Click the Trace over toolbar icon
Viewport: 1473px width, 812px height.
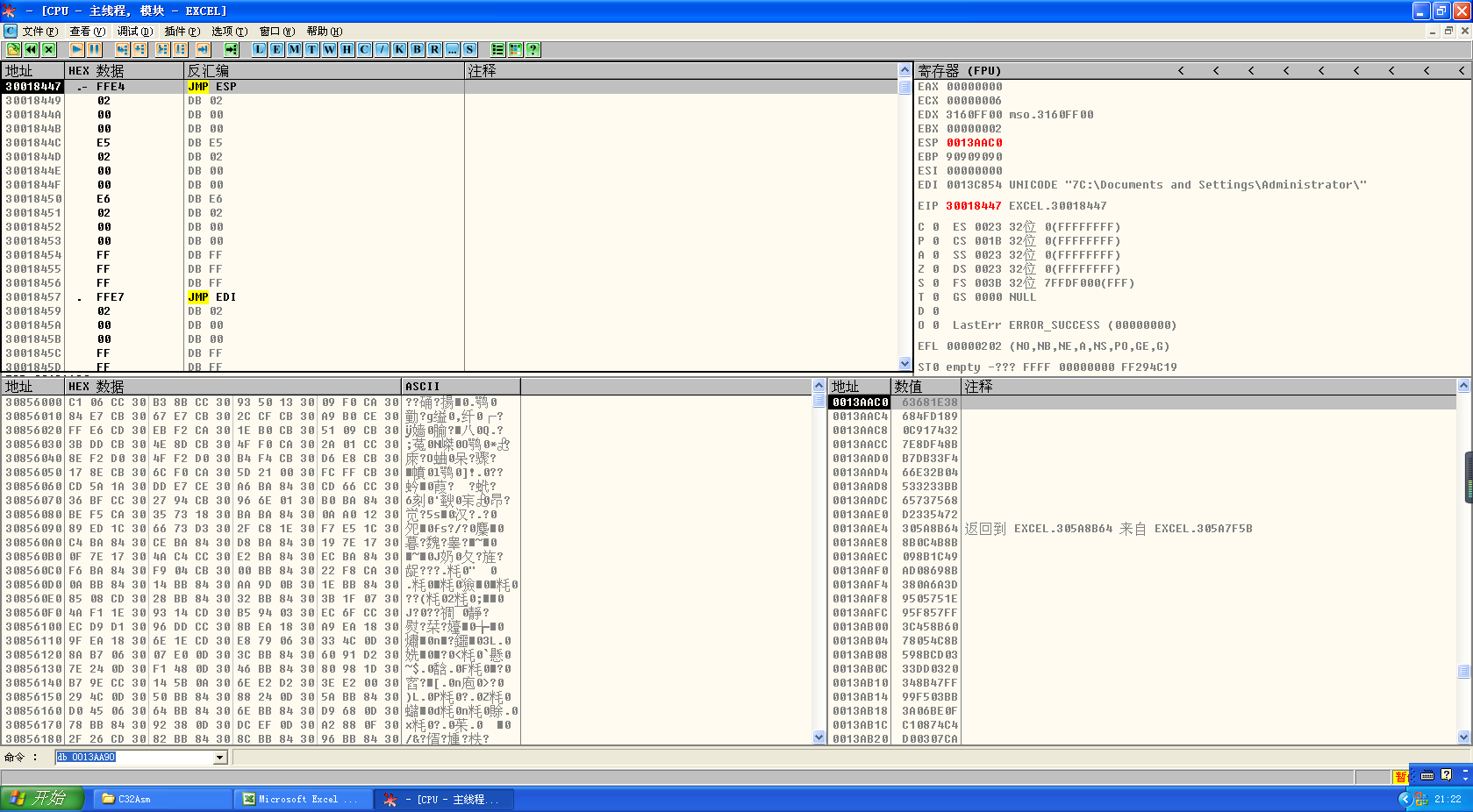[x=180, y=49]
